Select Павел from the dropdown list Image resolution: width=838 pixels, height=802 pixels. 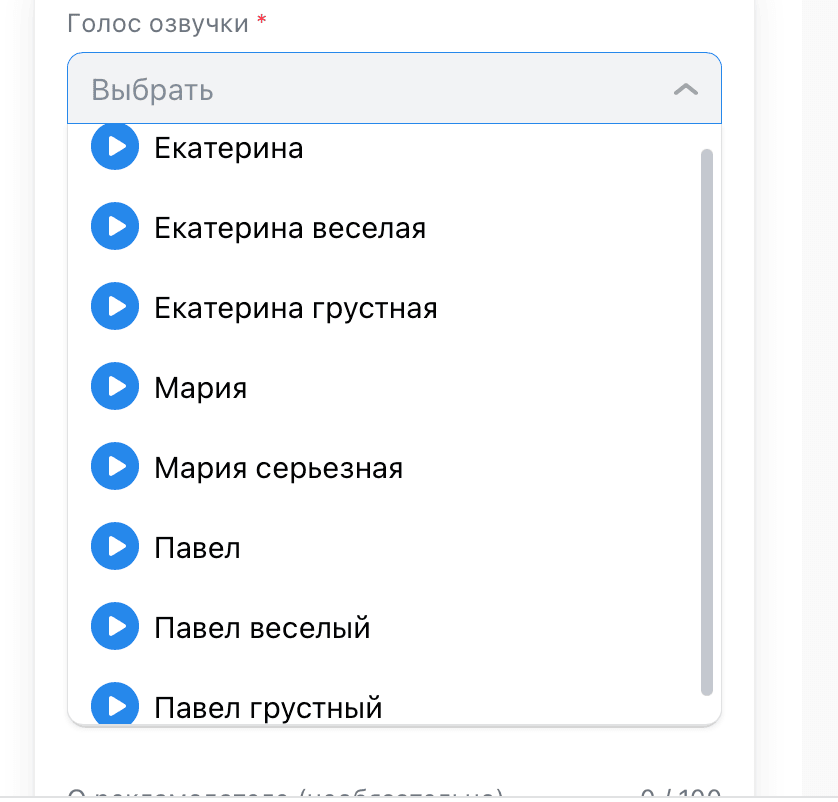pos(198,547)
